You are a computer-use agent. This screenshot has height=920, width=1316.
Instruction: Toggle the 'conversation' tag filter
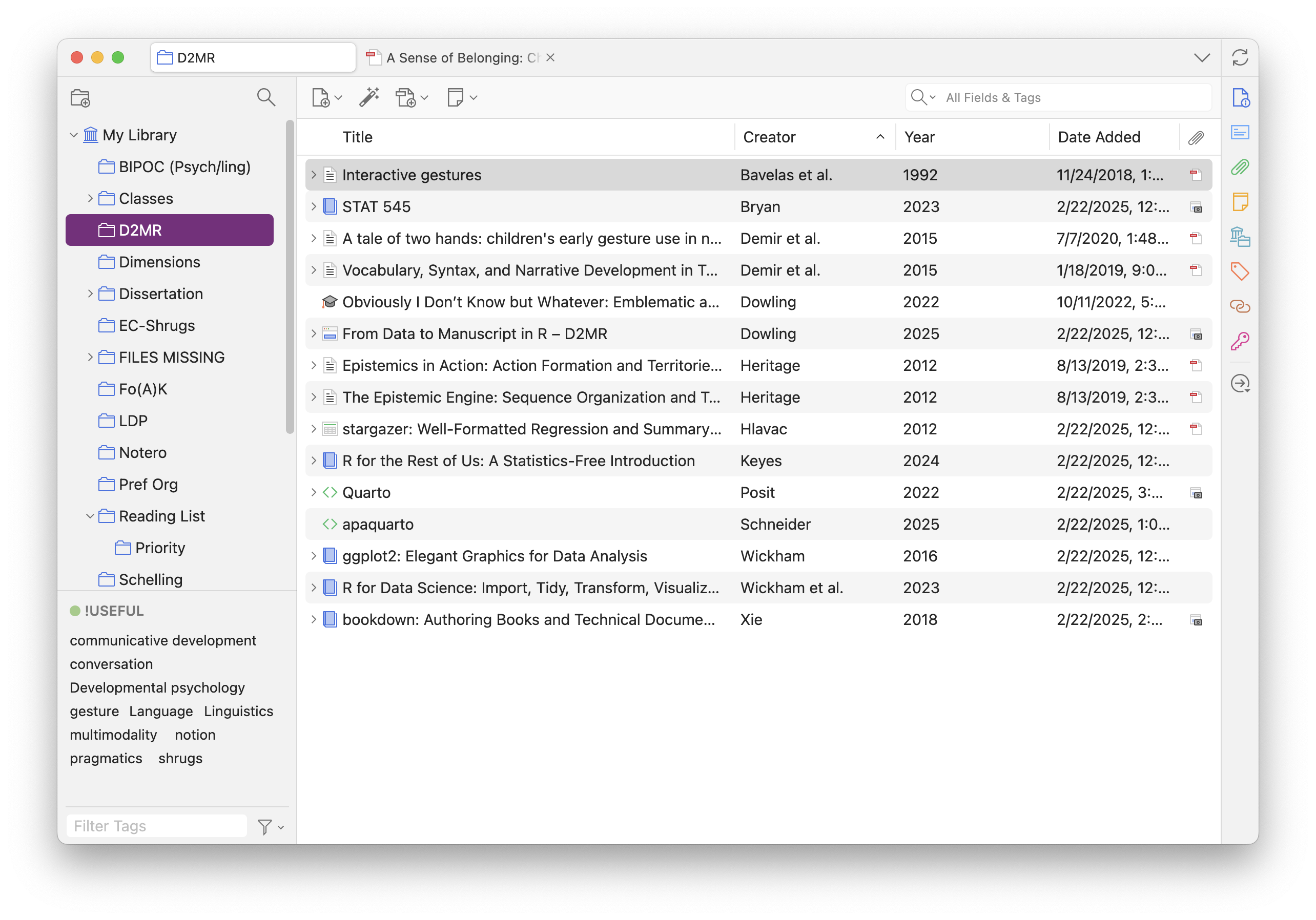pyautogui.click(x=111, y=664)
